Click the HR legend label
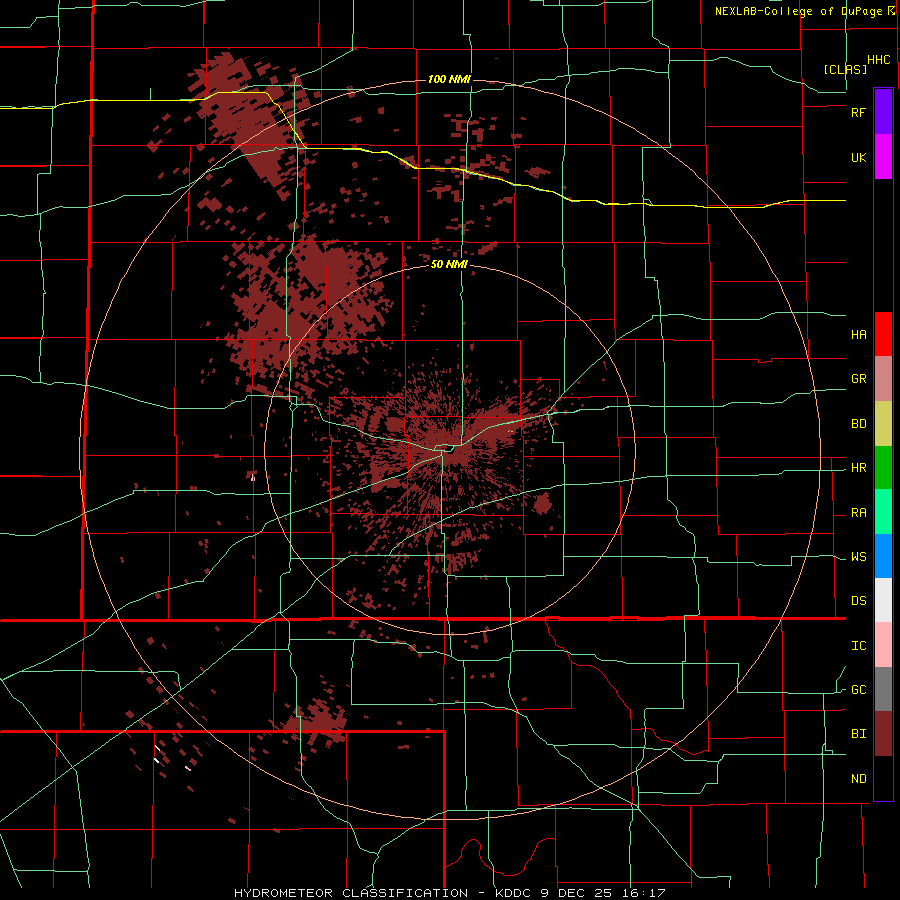Image resolution: width=900 pixels, height=900 pixels. click(x=858, y=468)
